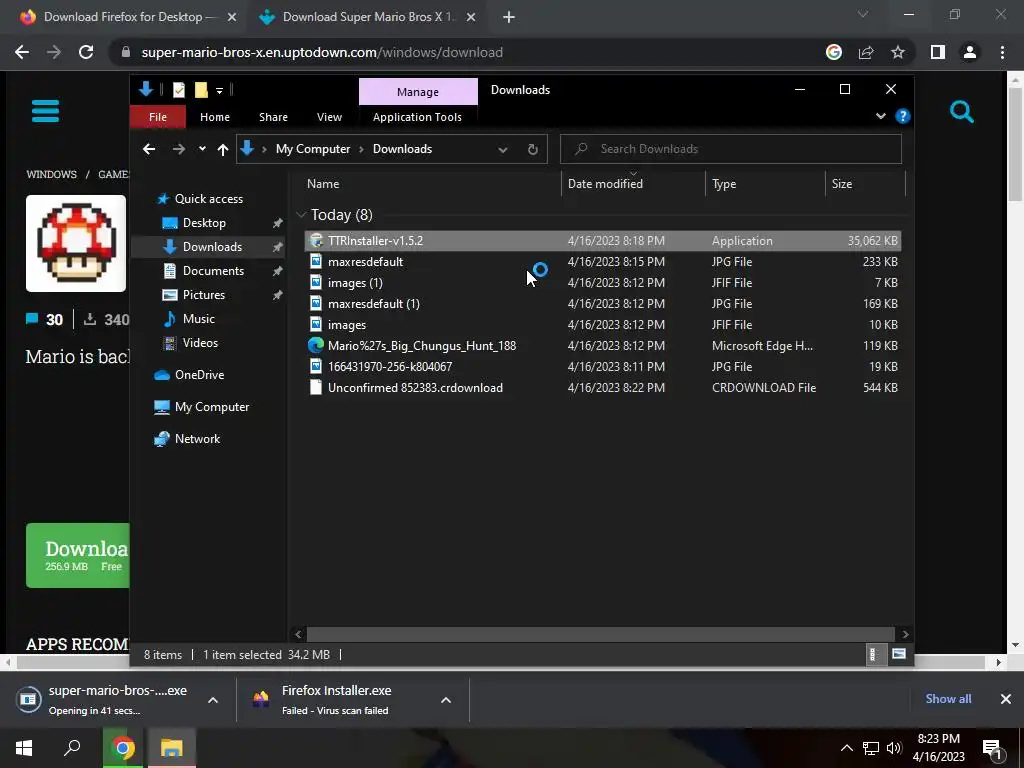
Task: Collapse the Today (8) group
Action: tap(301, 215)
